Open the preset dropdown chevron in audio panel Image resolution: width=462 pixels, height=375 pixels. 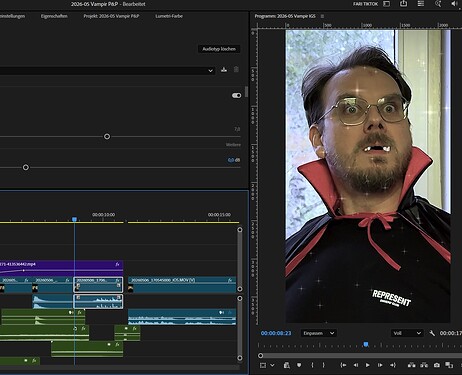210,71
